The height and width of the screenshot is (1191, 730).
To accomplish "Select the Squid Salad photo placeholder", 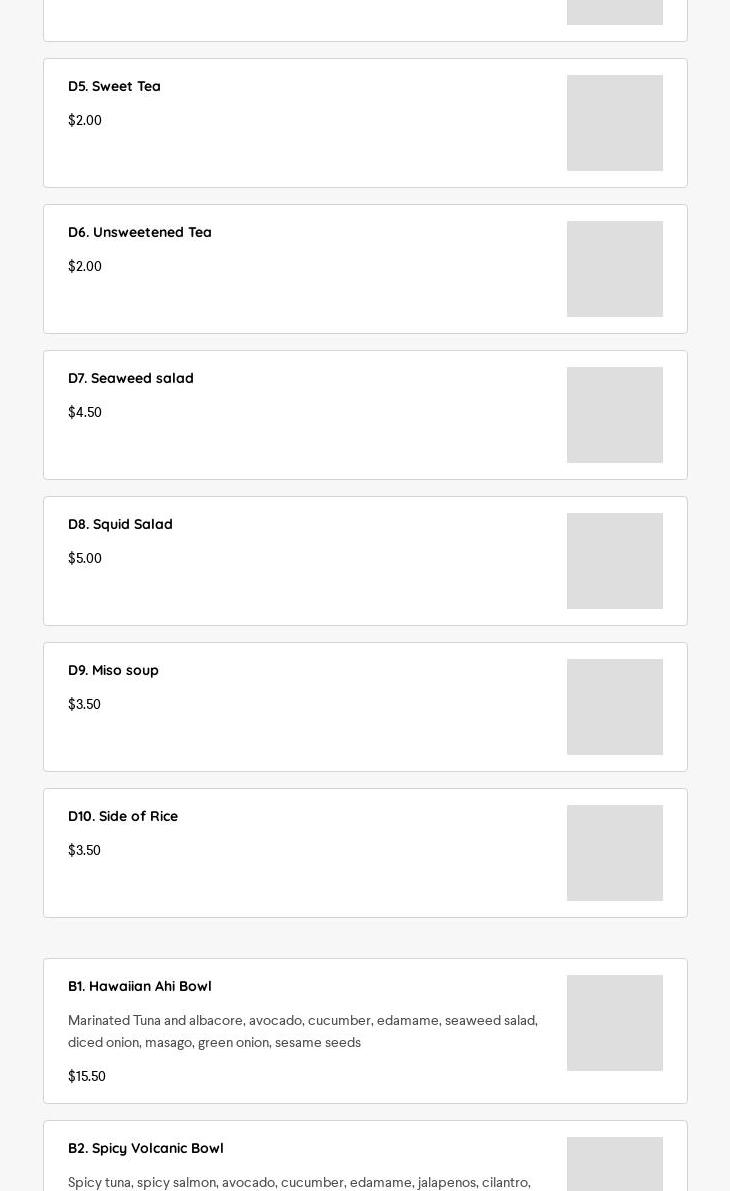I will point(614,561).
